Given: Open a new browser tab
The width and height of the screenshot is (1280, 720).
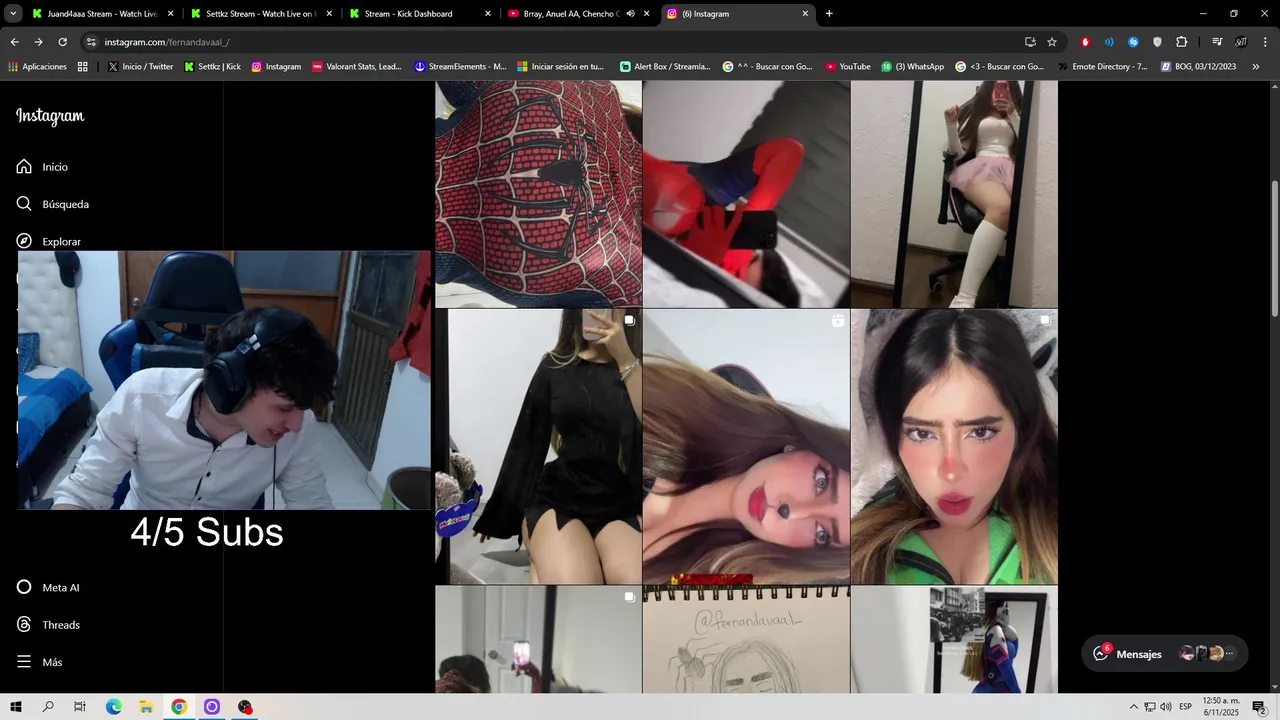Looking at the screenshot, I should (x=829, y=14).
